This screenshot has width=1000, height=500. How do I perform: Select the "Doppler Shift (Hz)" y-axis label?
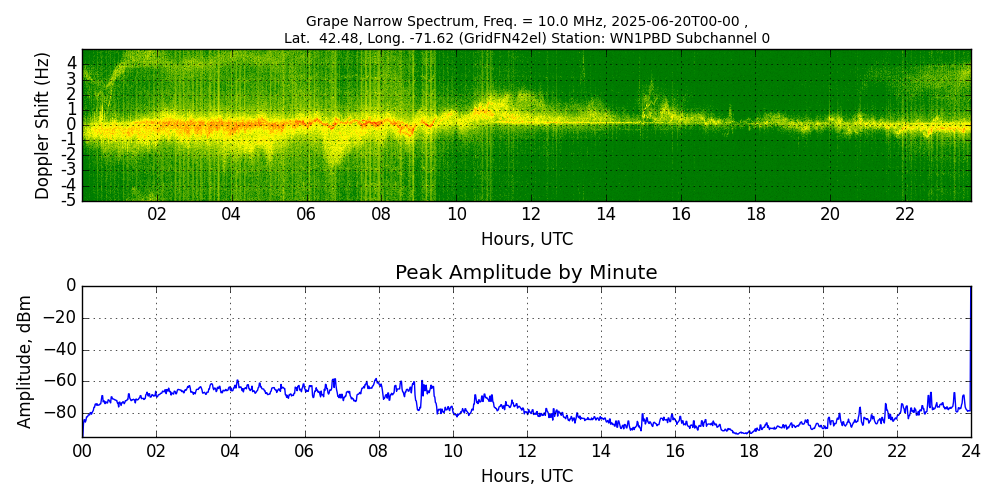click(x=43, y=126)
